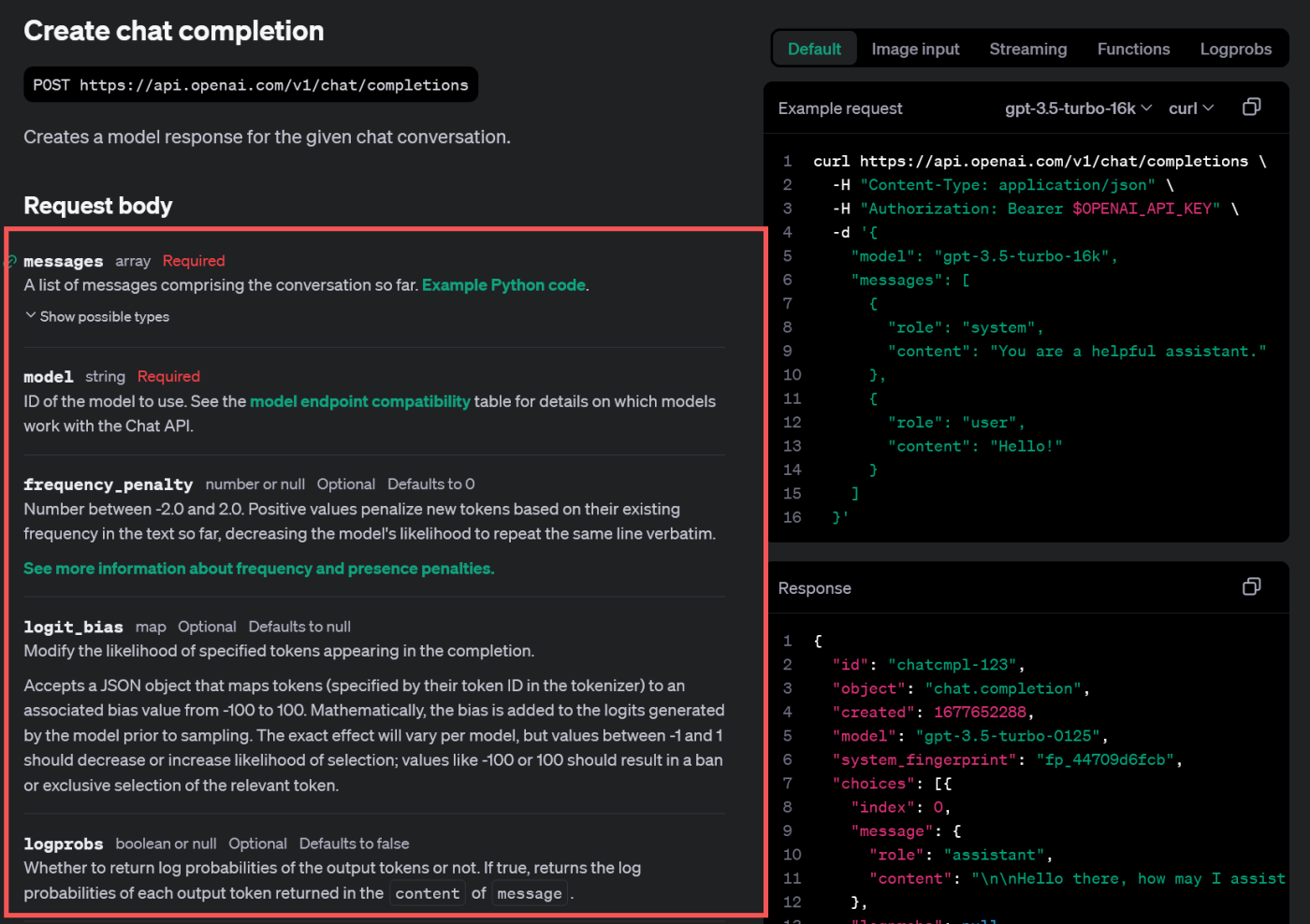This screenshot has height=924, width=1310.
Task: Open the curl language dropdown
Action: (x=1191, y=108)
